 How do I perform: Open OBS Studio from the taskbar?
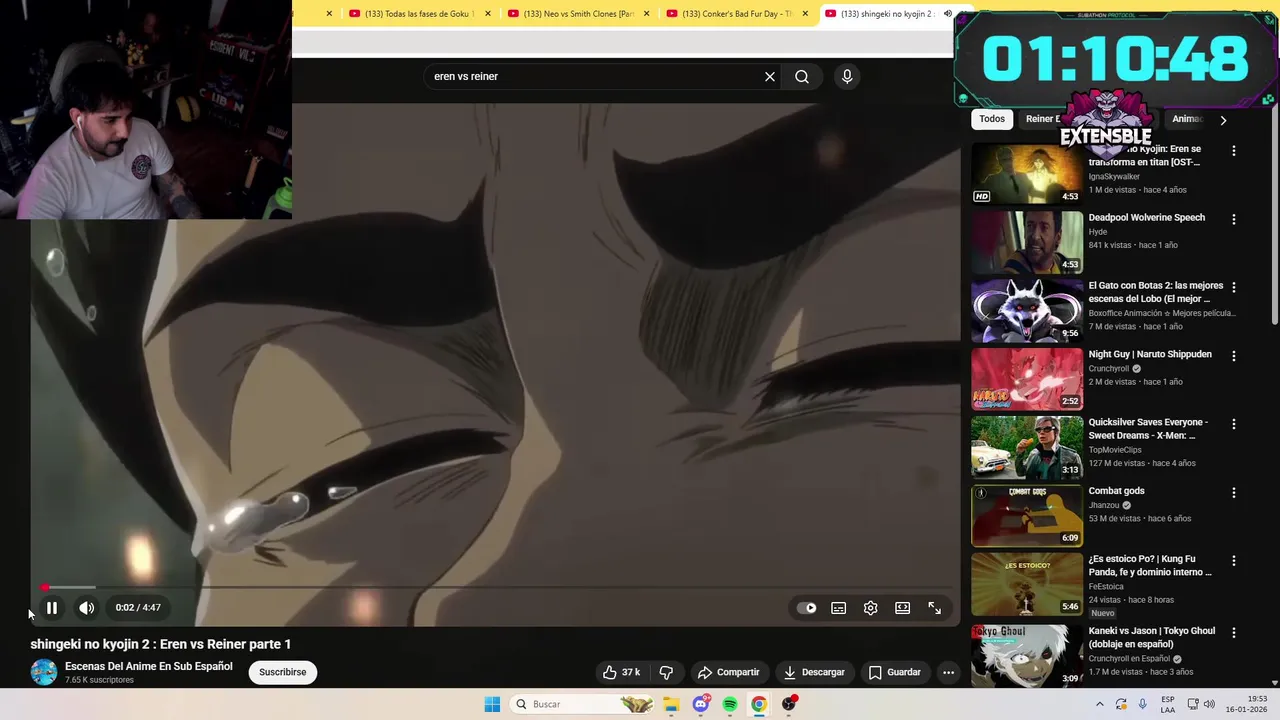tap(789, 704)
